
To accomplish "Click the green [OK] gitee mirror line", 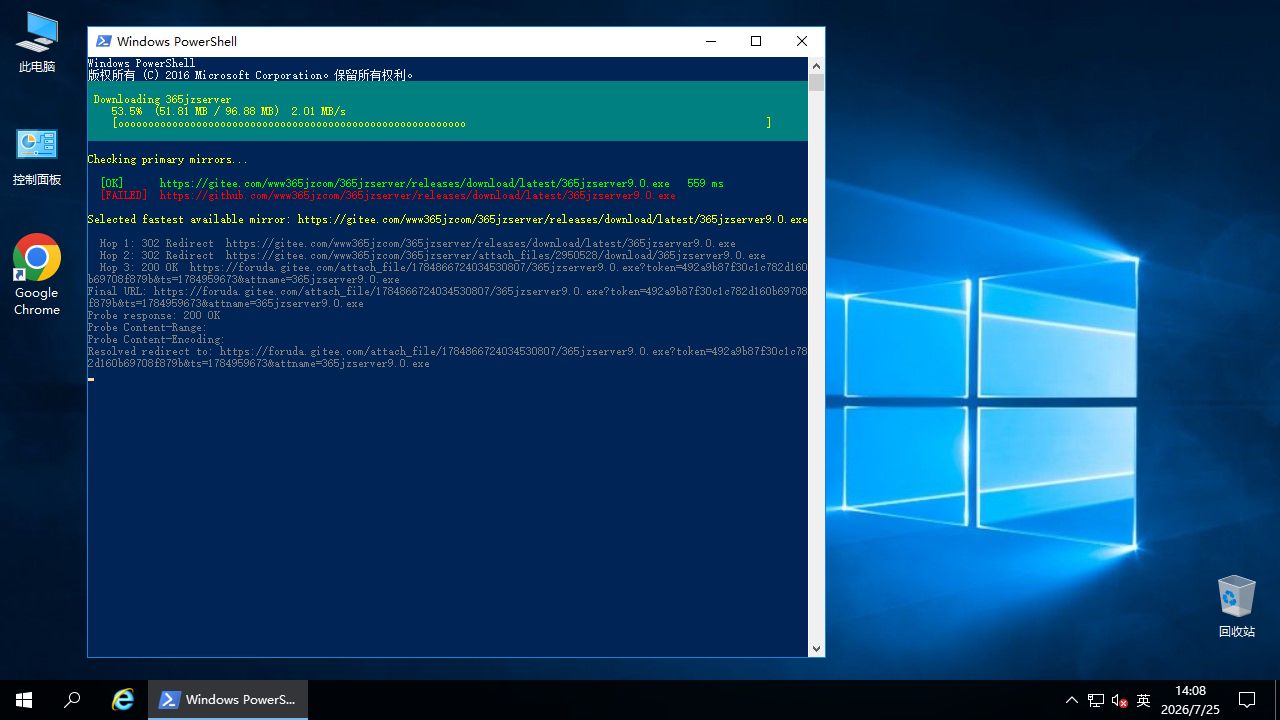I will click(x=412, y=183).
